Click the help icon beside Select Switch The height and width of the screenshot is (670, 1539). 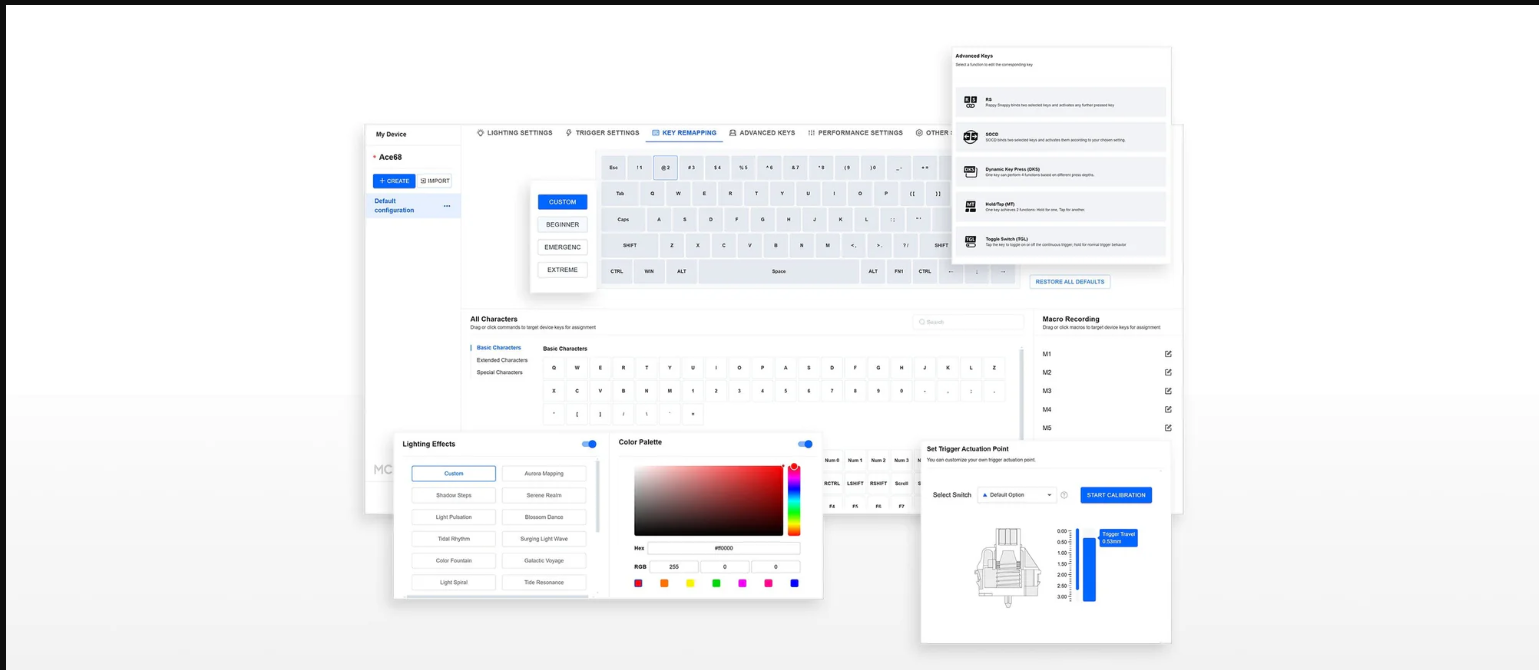(x=1064, y=495)
